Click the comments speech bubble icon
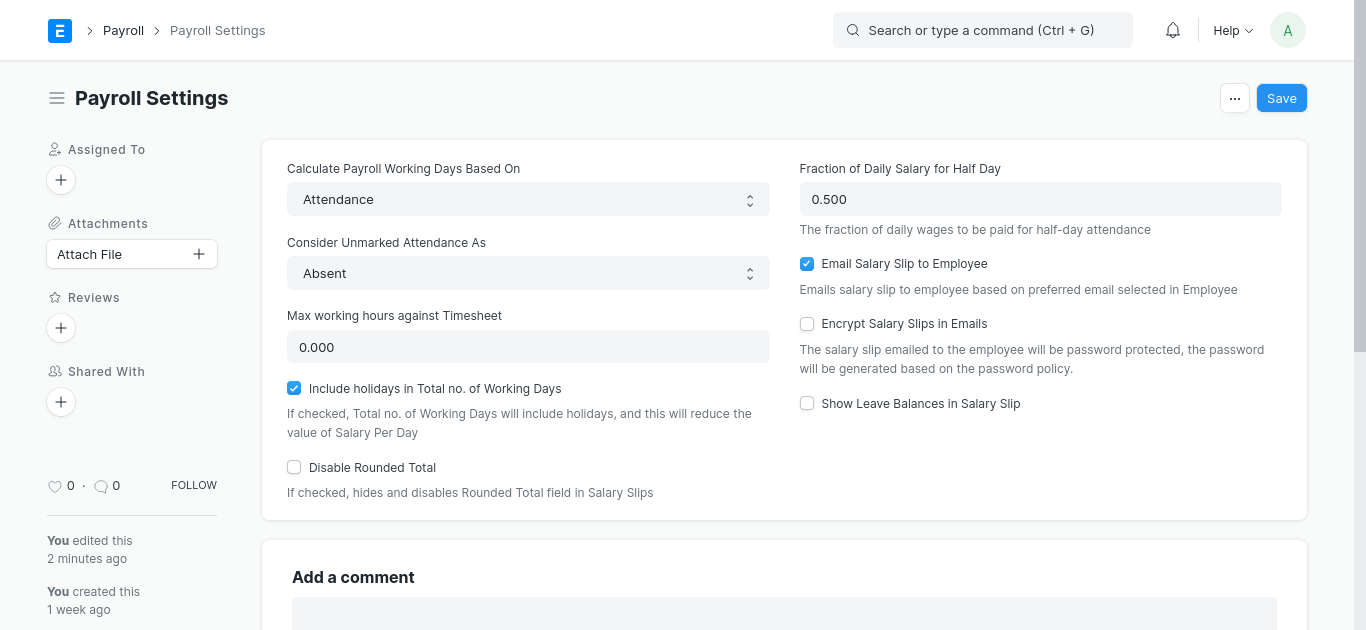 coord(101,486)
